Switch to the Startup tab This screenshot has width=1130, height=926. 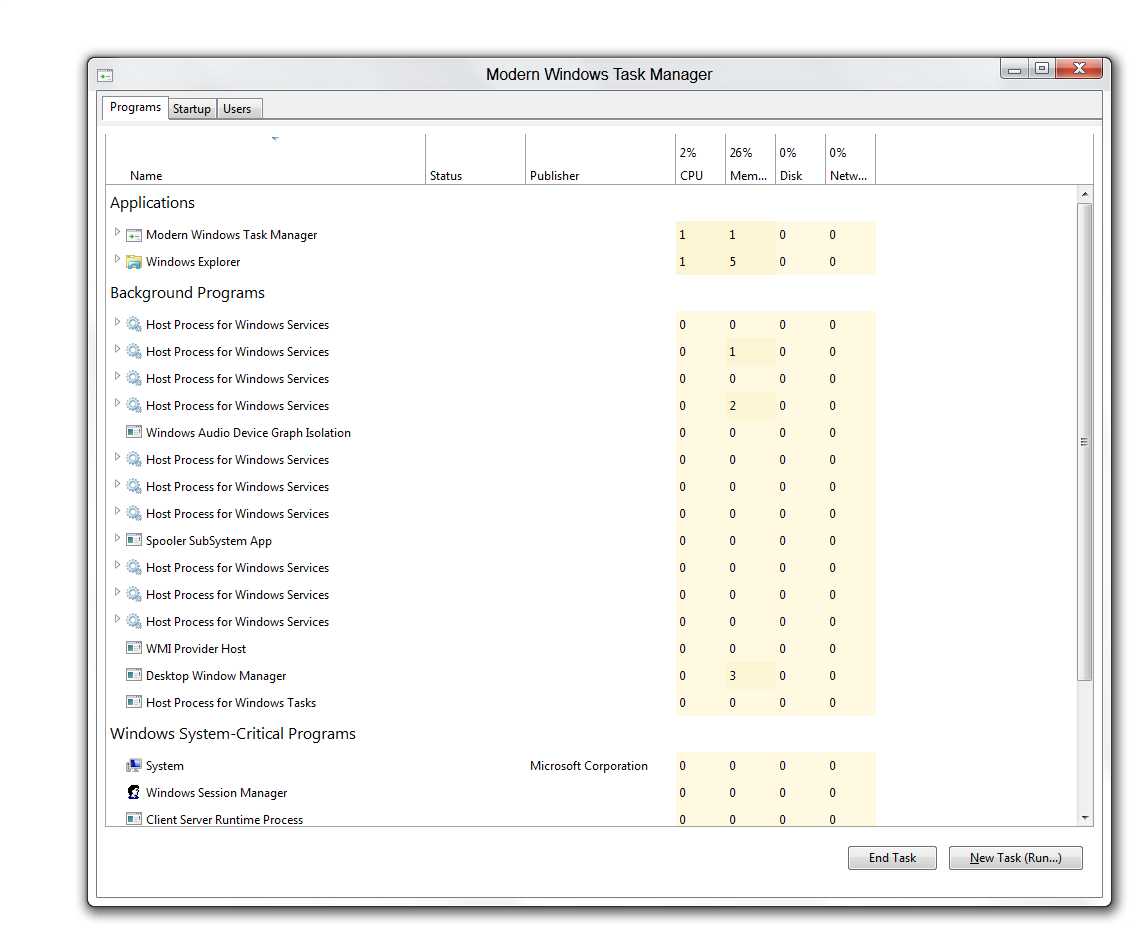(x=191, y=109)
